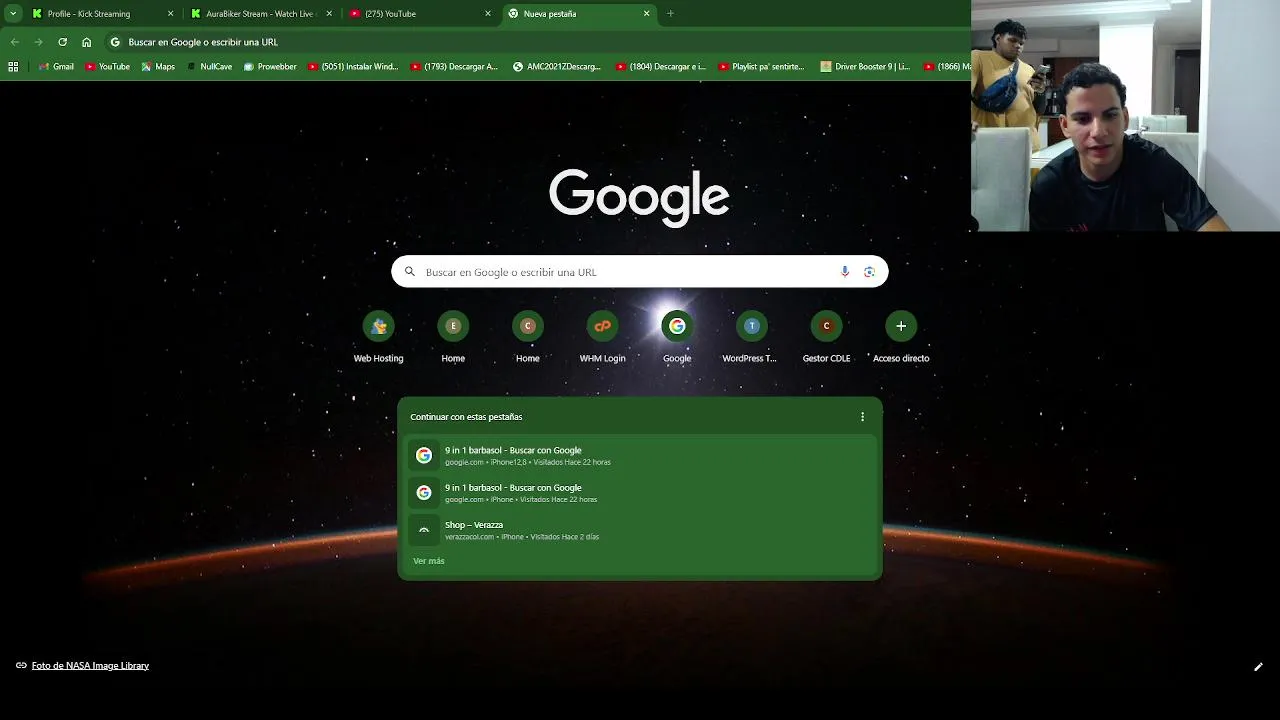
Task: Close the AuraBiker Stream tab
Action: coord(329,14)
